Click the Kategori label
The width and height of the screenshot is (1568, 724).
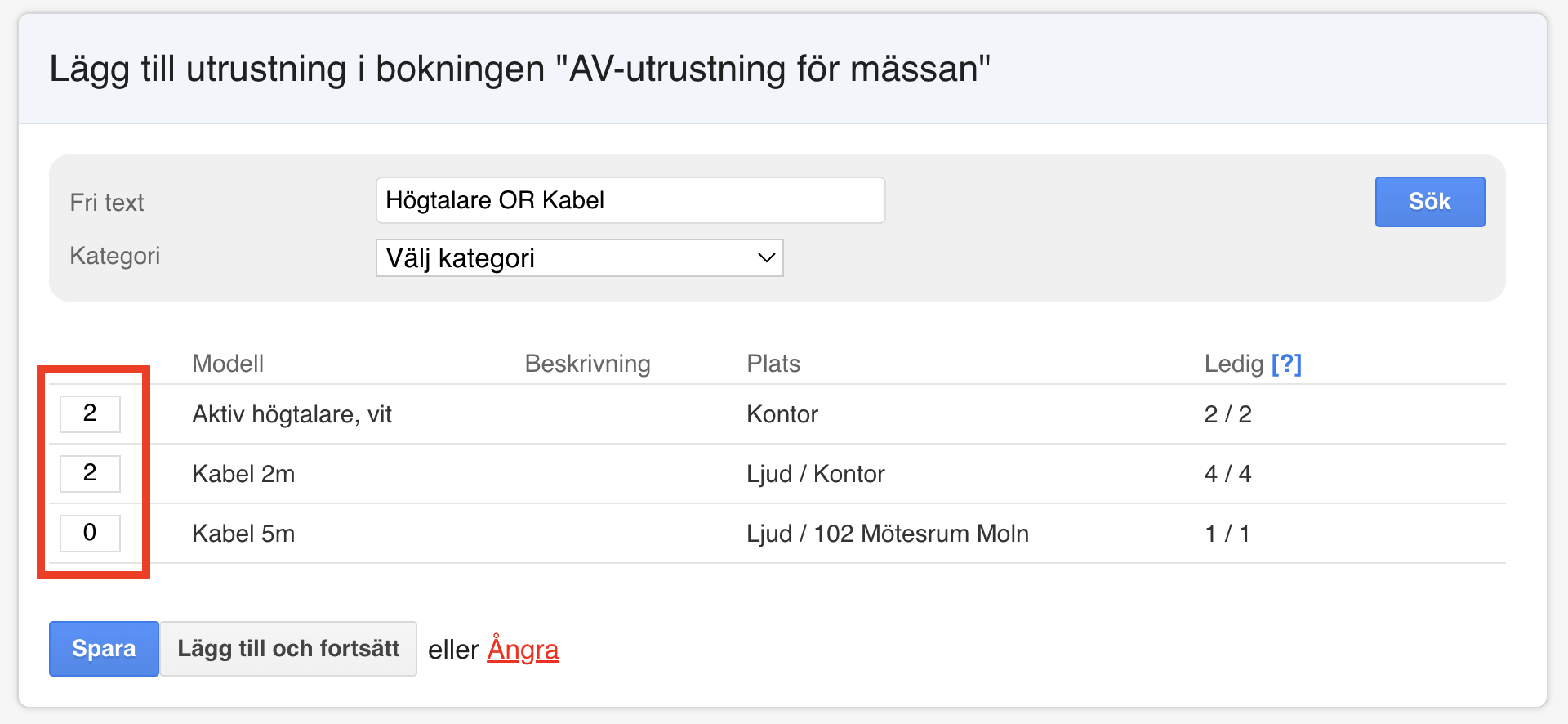point(115,256)
